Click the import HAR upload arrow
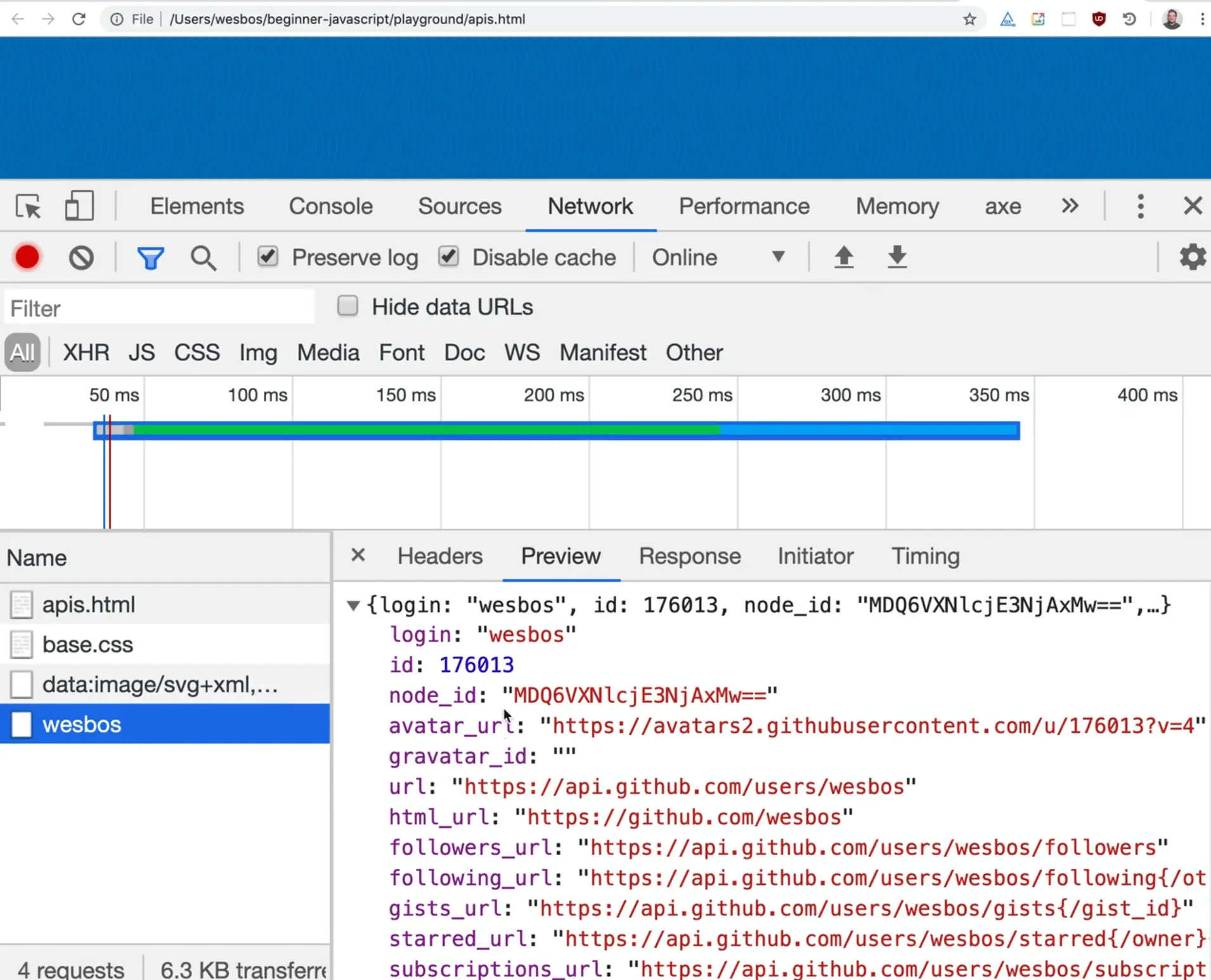Viewport: 1211px width, 980px height. pyautogui.click(x=844, y=257)
